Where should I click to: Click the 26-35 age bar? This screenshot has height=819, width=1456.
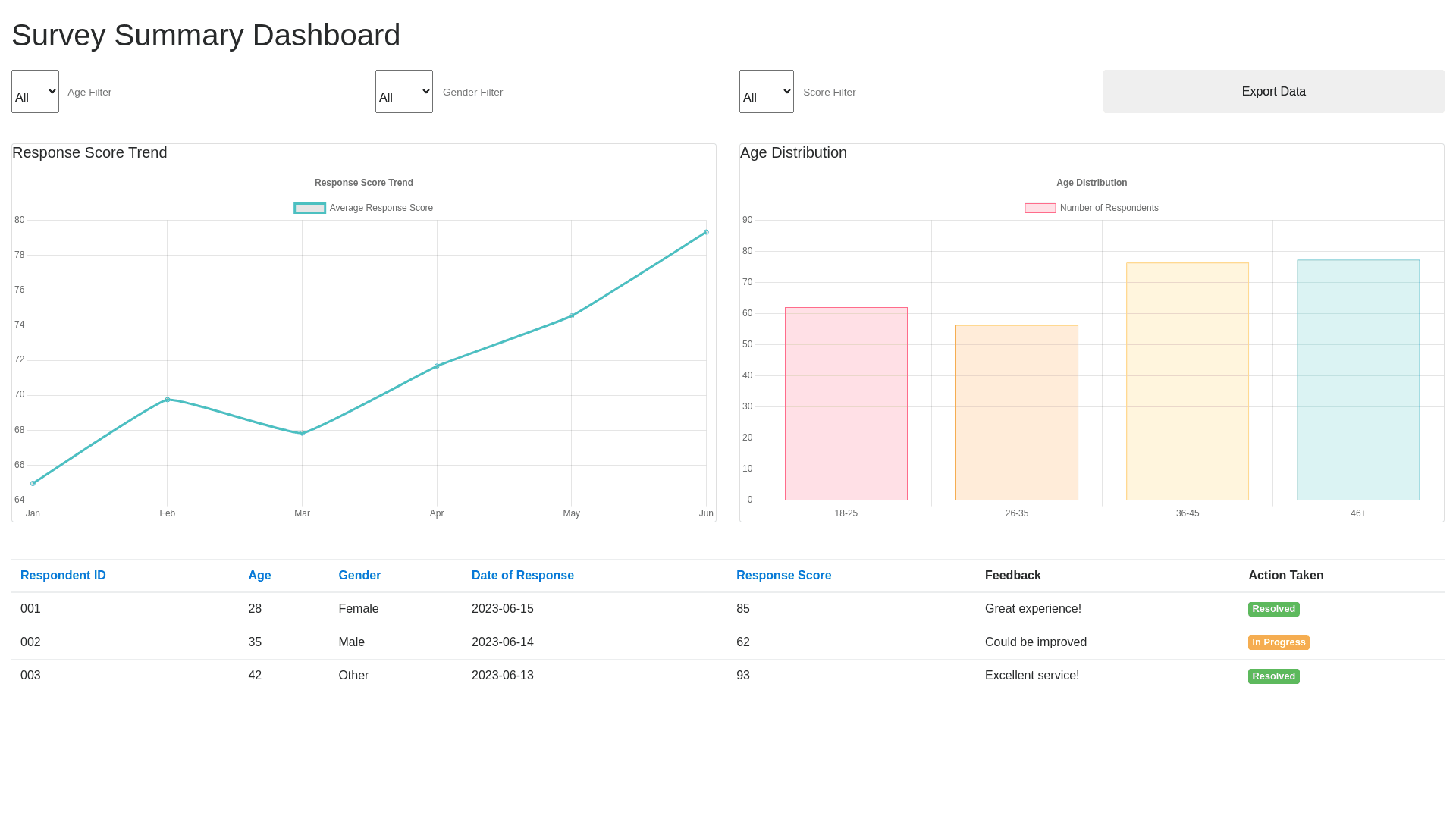click(x=1016, y=413)
